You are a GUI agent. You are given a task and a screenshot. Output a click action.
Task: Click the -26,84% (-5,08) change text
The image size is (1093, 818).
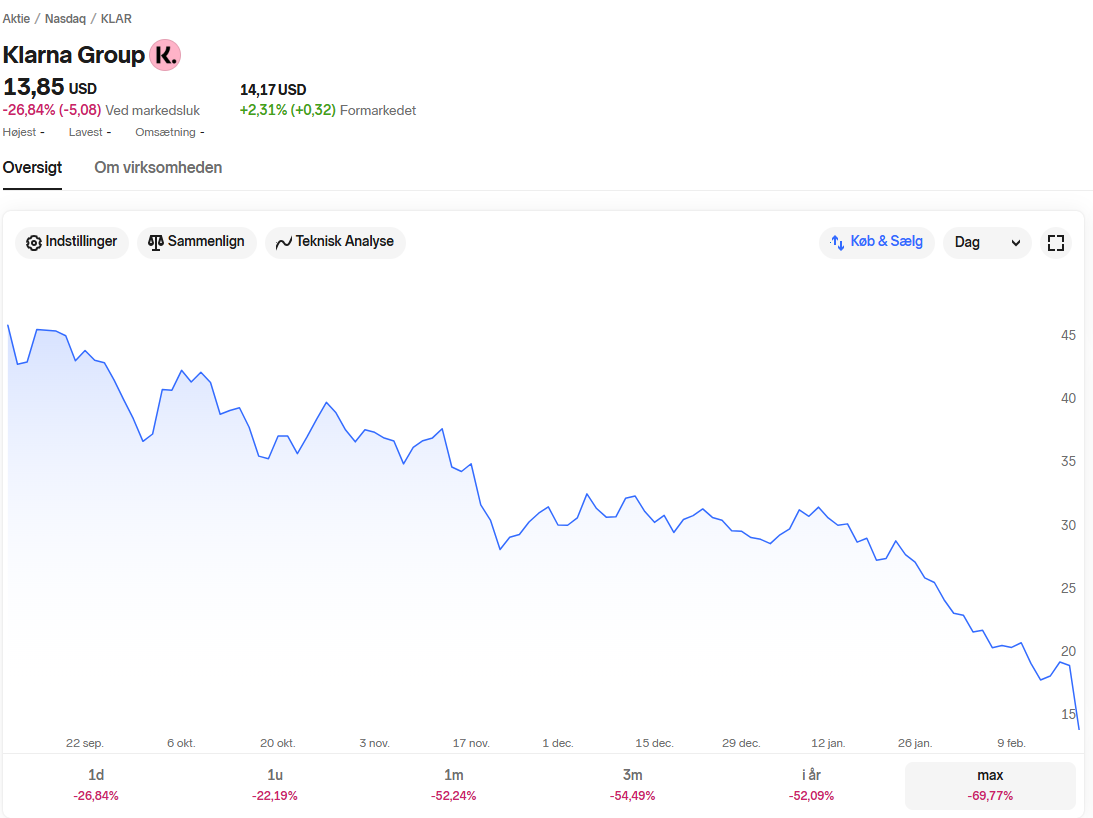(52, 110)
